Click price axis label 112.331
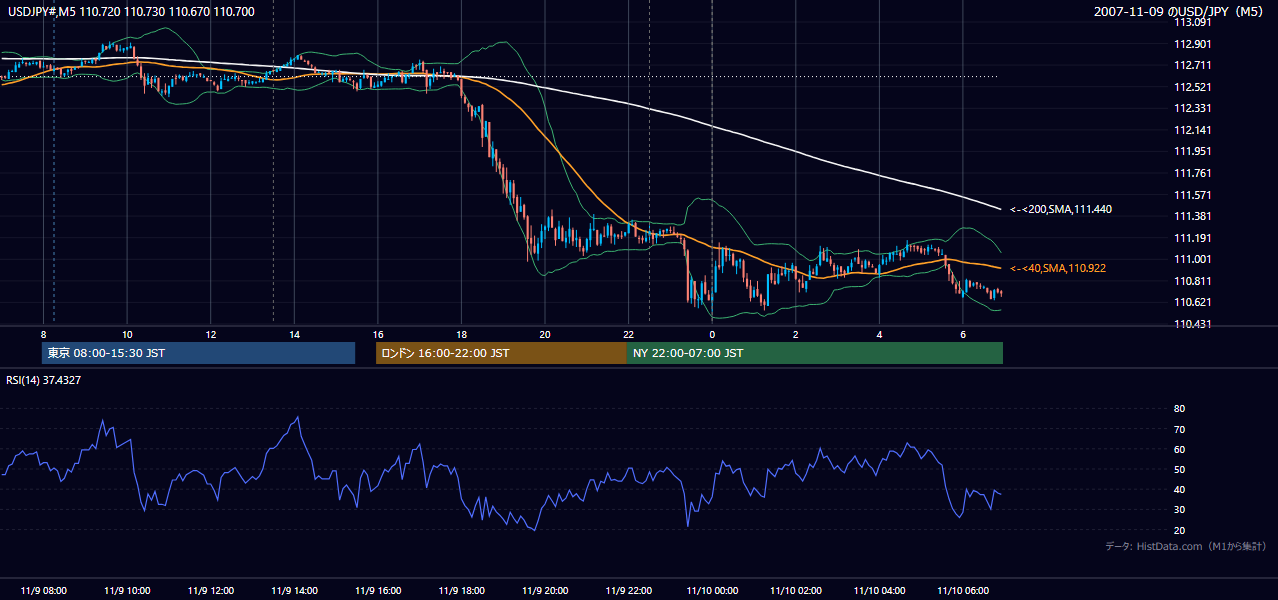1278x600 pixels. [x=1191, y=108]
